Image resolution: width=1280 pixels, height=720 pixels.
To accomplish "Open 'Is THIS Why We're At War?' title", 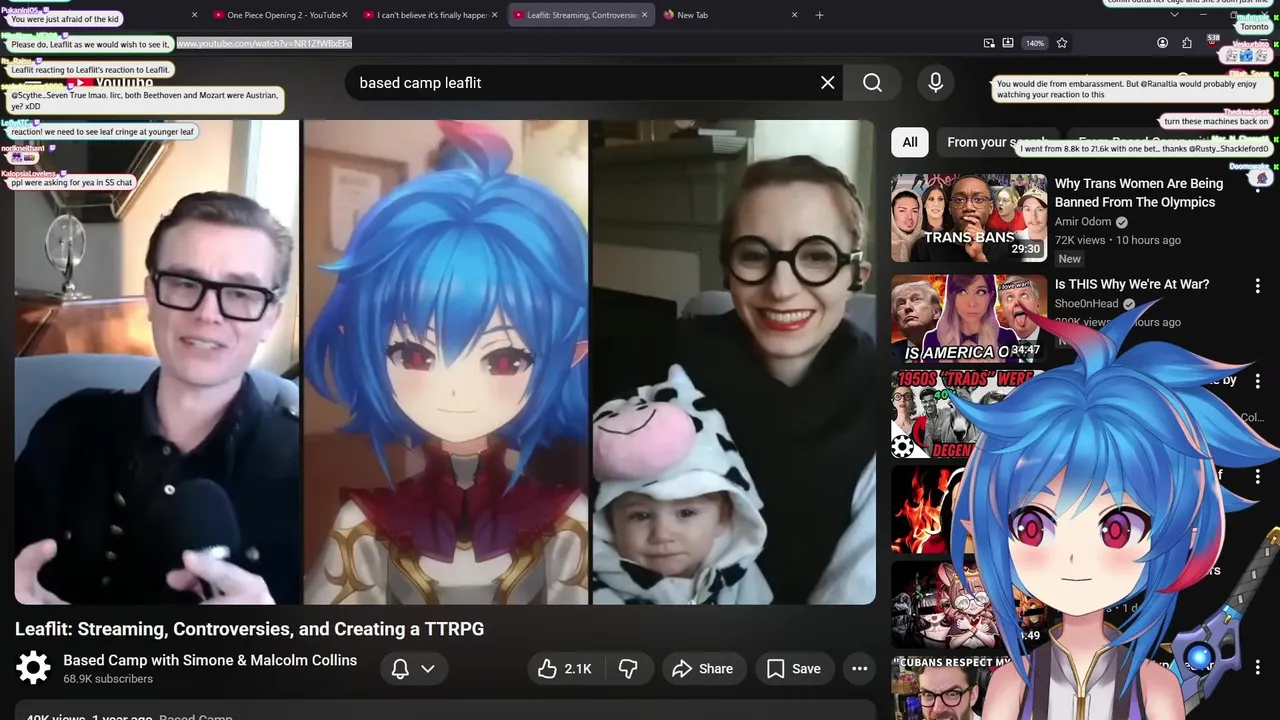I will pyautogui.click(x=1132, y=284).
